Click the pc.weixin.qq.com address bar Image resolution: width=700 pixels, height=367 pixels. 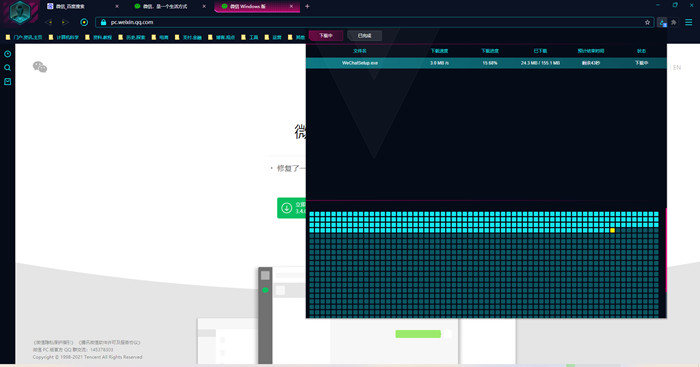click(374, 22)
